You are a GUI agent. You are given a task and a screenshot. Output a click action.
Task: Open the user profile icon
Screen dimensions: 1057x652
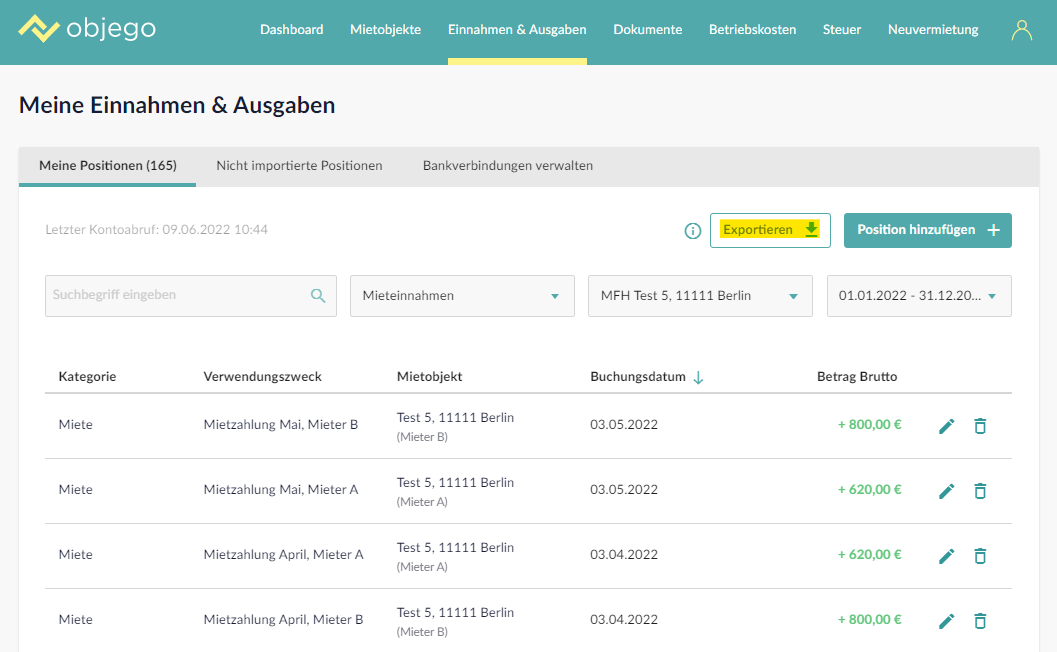click(x=1021, y=30)
